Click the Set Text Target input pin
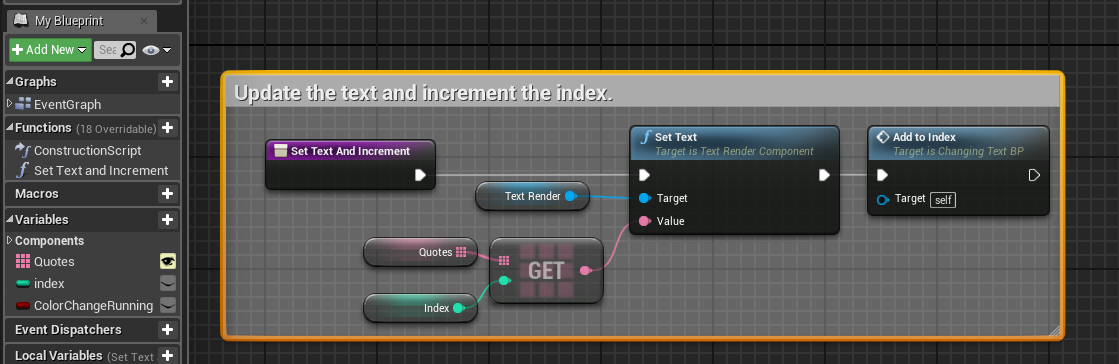This screenshot has height=364, width=1119. 644,198
